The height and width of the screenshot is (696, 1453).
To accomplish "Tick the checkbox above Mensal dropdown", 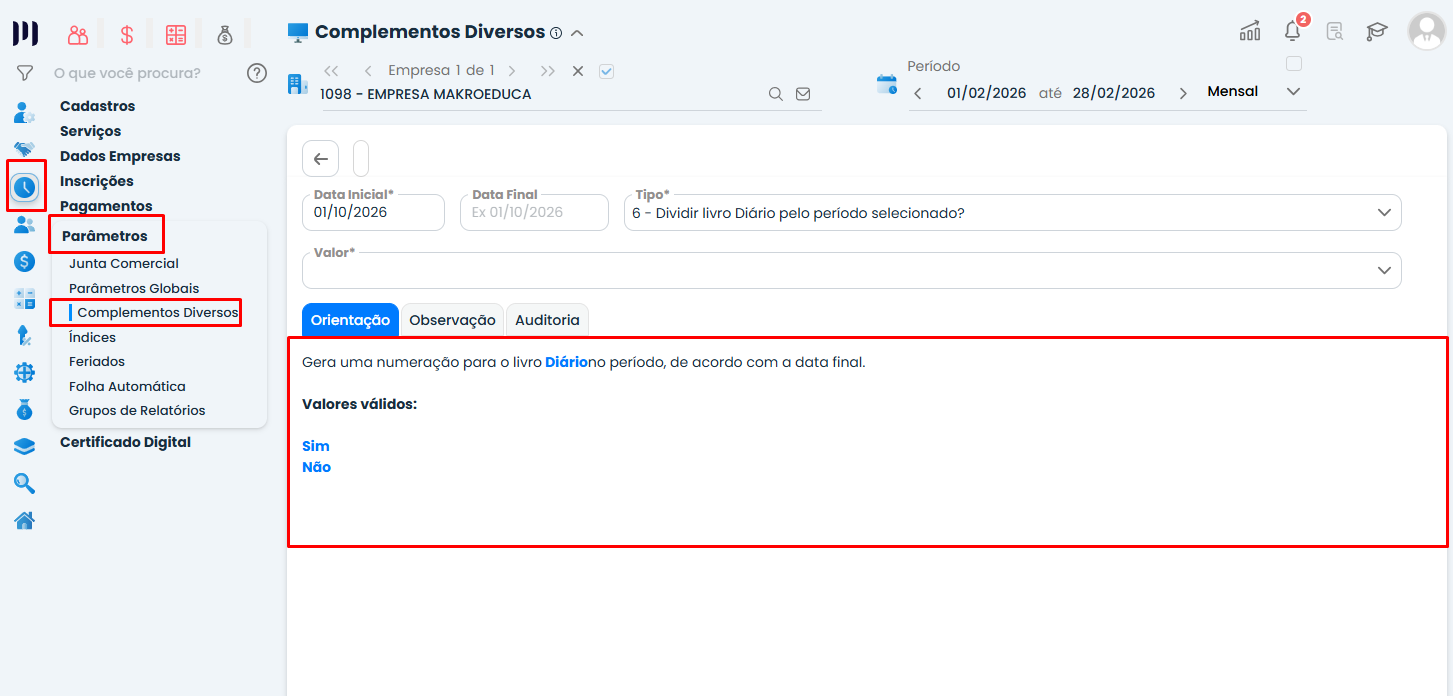I will [1294, 64].
